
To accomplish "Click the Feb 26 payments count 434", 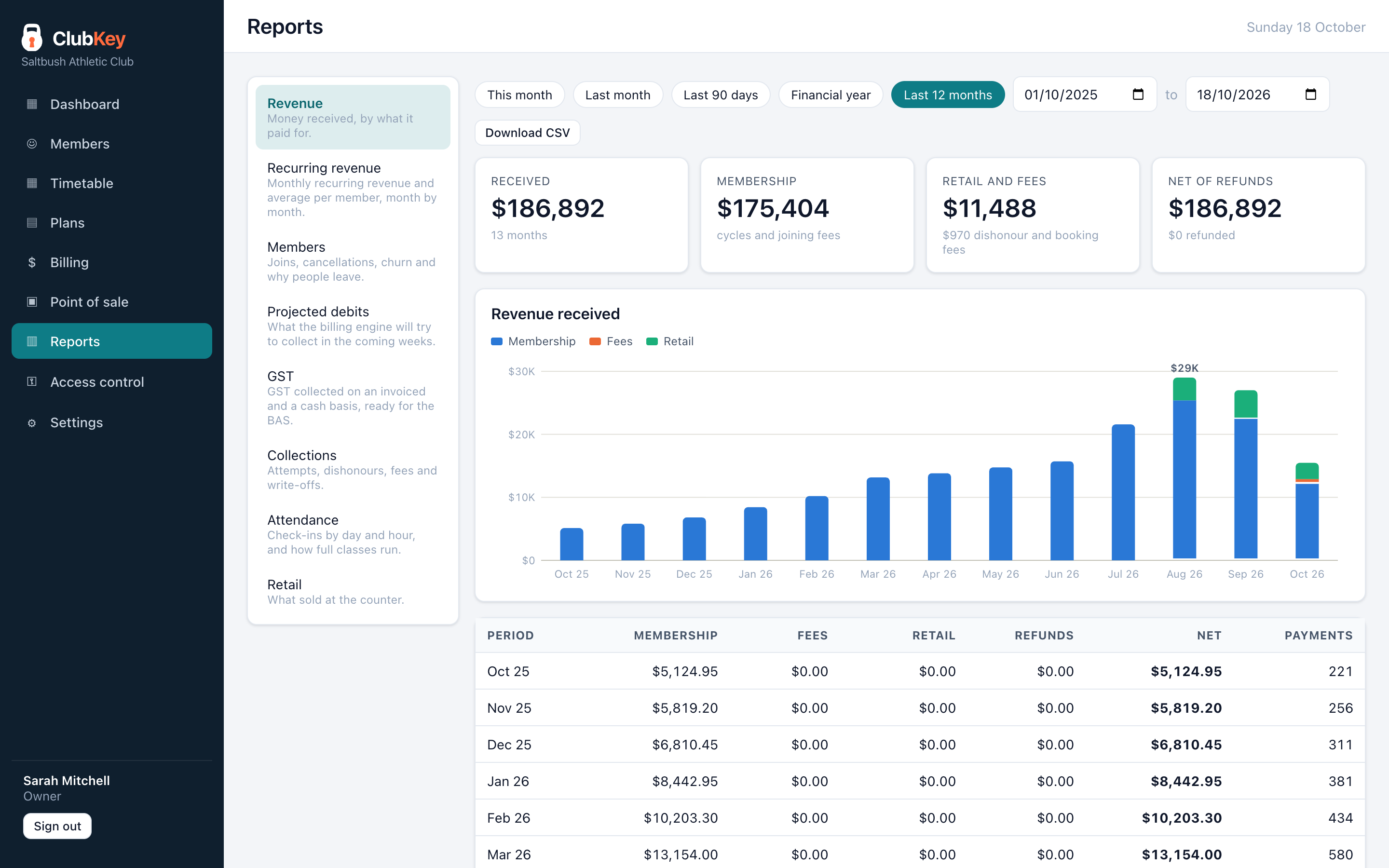I will 1340,818.
